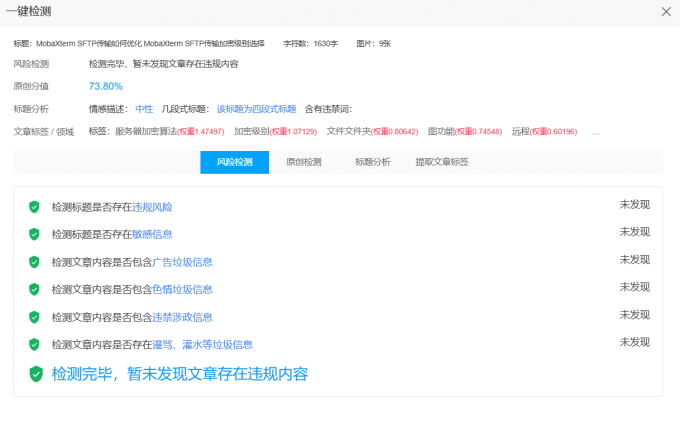Open the 原创检测 tab
The image size is (680, 424).
tap(304, 162)
